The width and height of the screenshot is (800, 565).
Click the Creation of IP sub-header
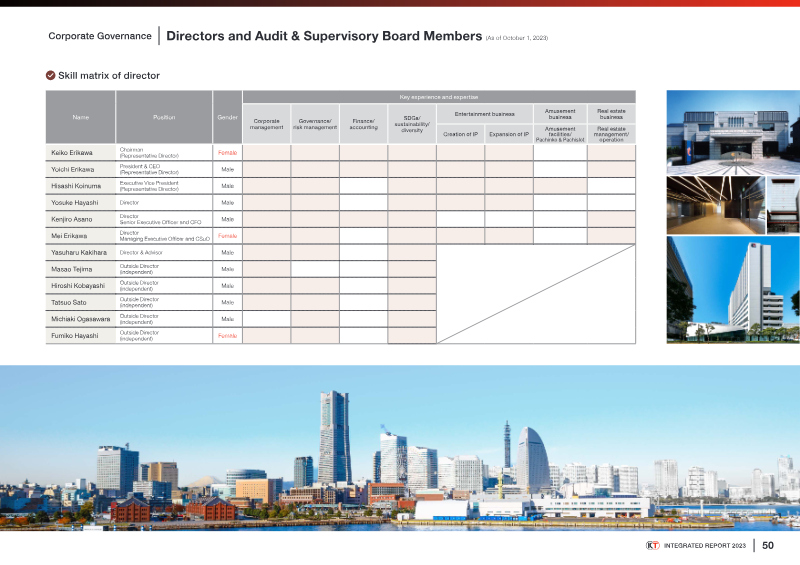pos(460,134)
